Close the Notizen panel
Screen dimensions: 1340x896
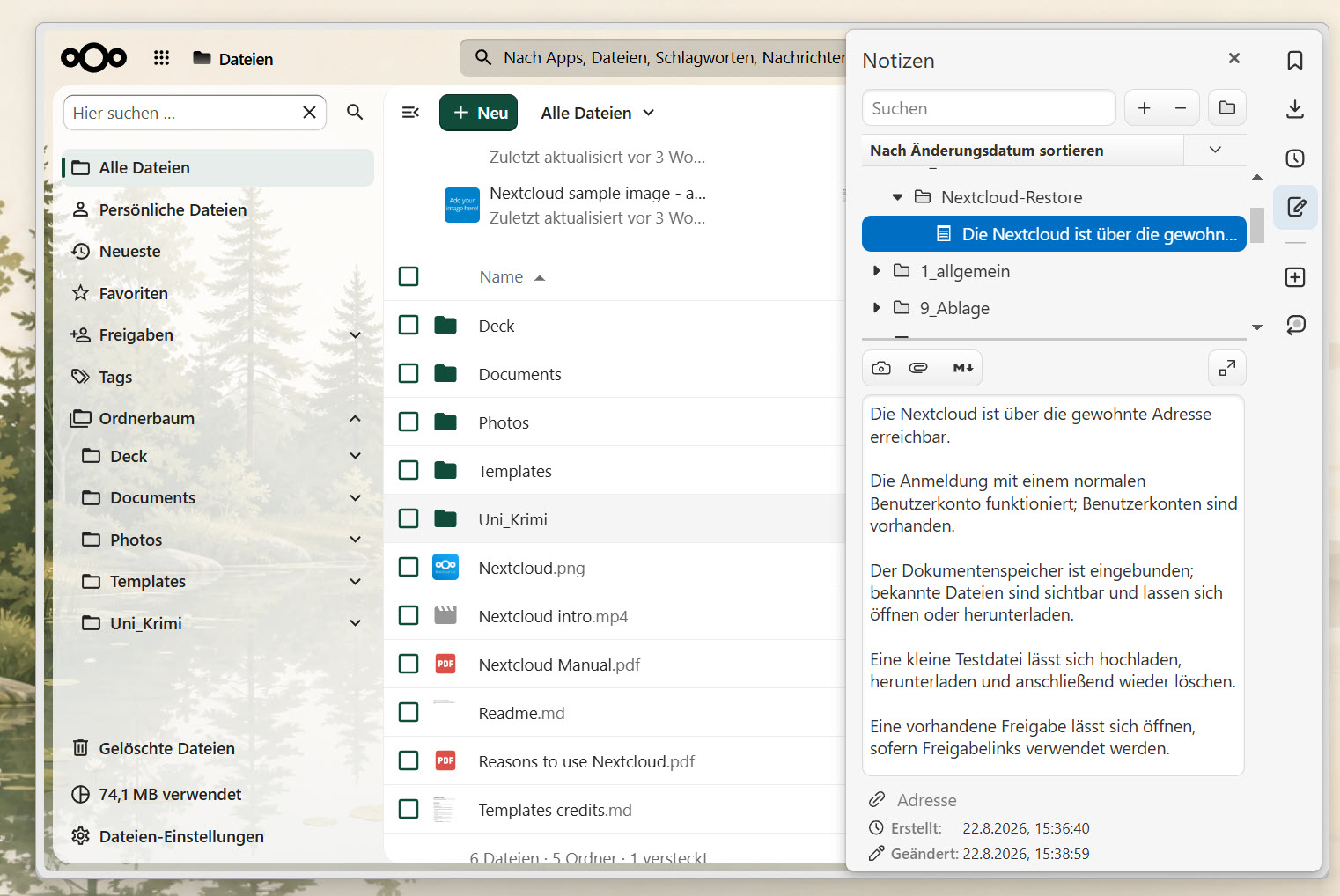point(1234,58)
